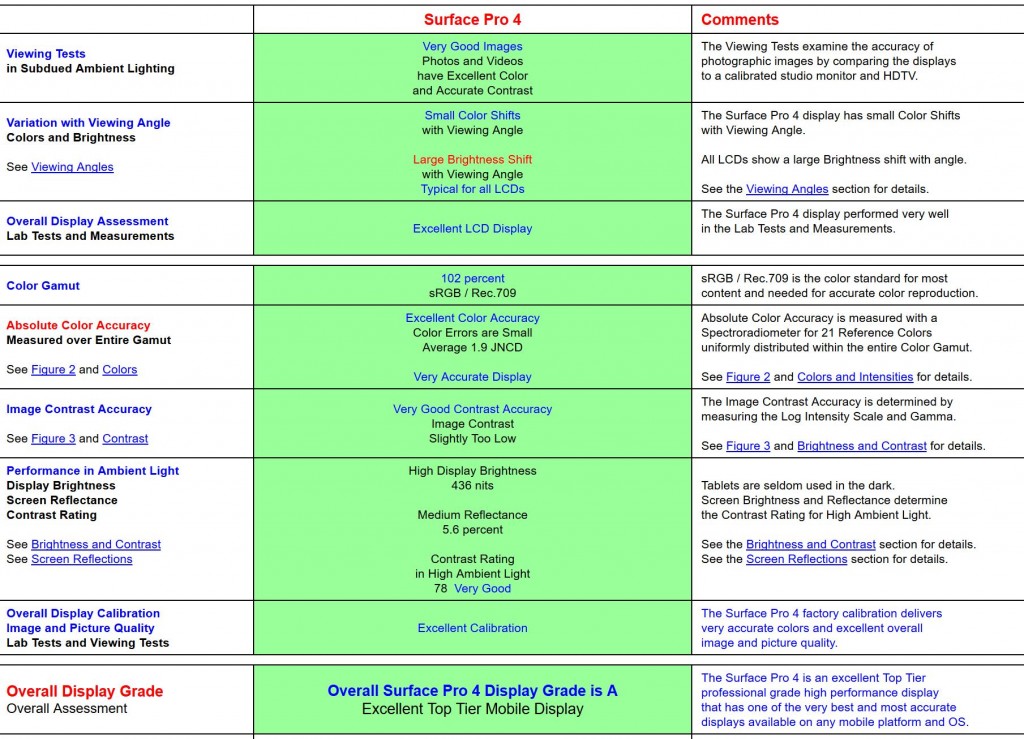Open Figure 3 link under Image Contrast Accuracy
The width and height of the screenshot is (1024, 739).
point(53,439)
